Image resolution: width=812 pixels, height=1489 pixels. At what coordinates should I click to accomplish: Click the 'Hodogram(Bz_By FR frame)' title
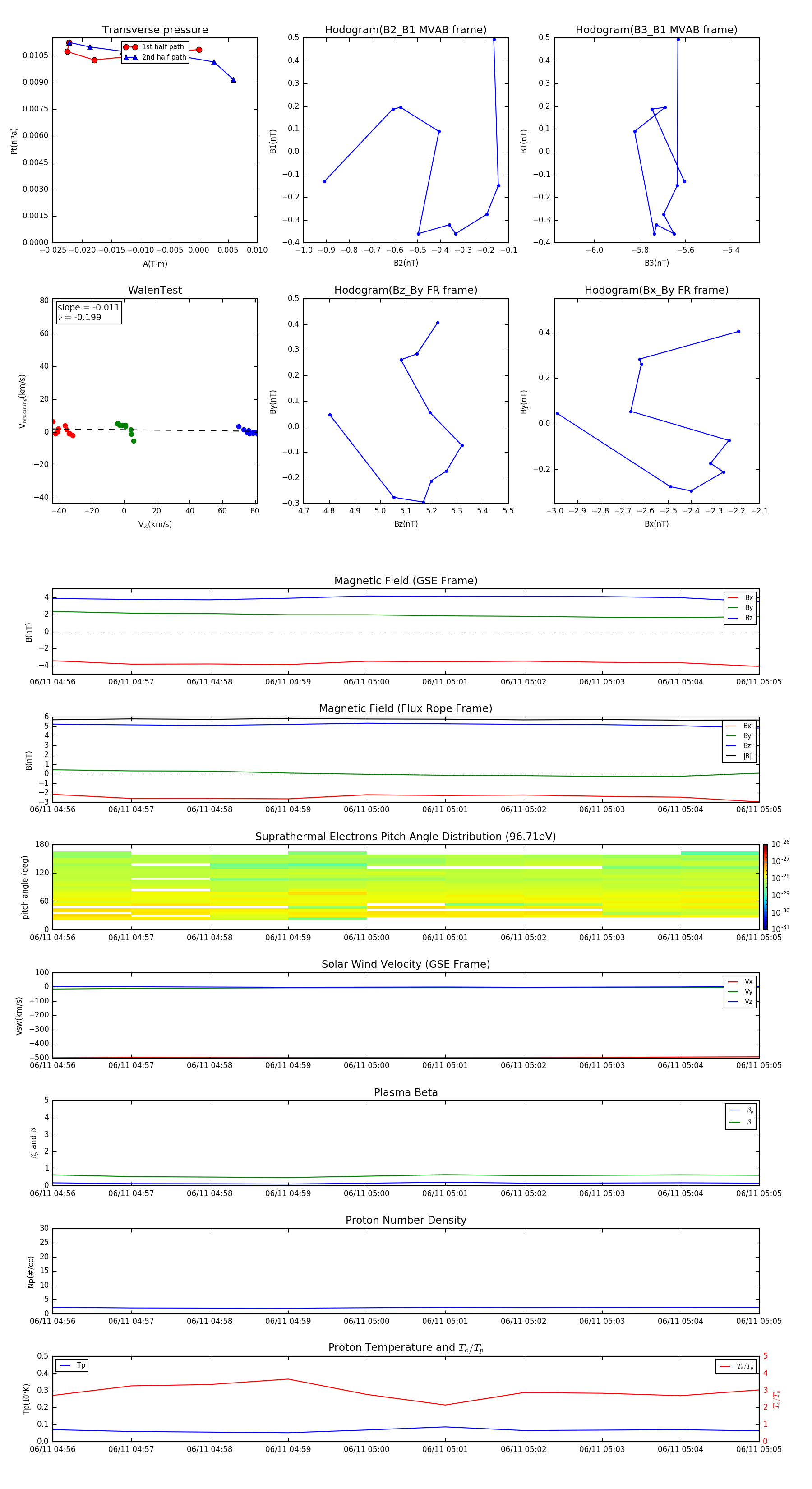pyautogui.click(x=406, y=290)
